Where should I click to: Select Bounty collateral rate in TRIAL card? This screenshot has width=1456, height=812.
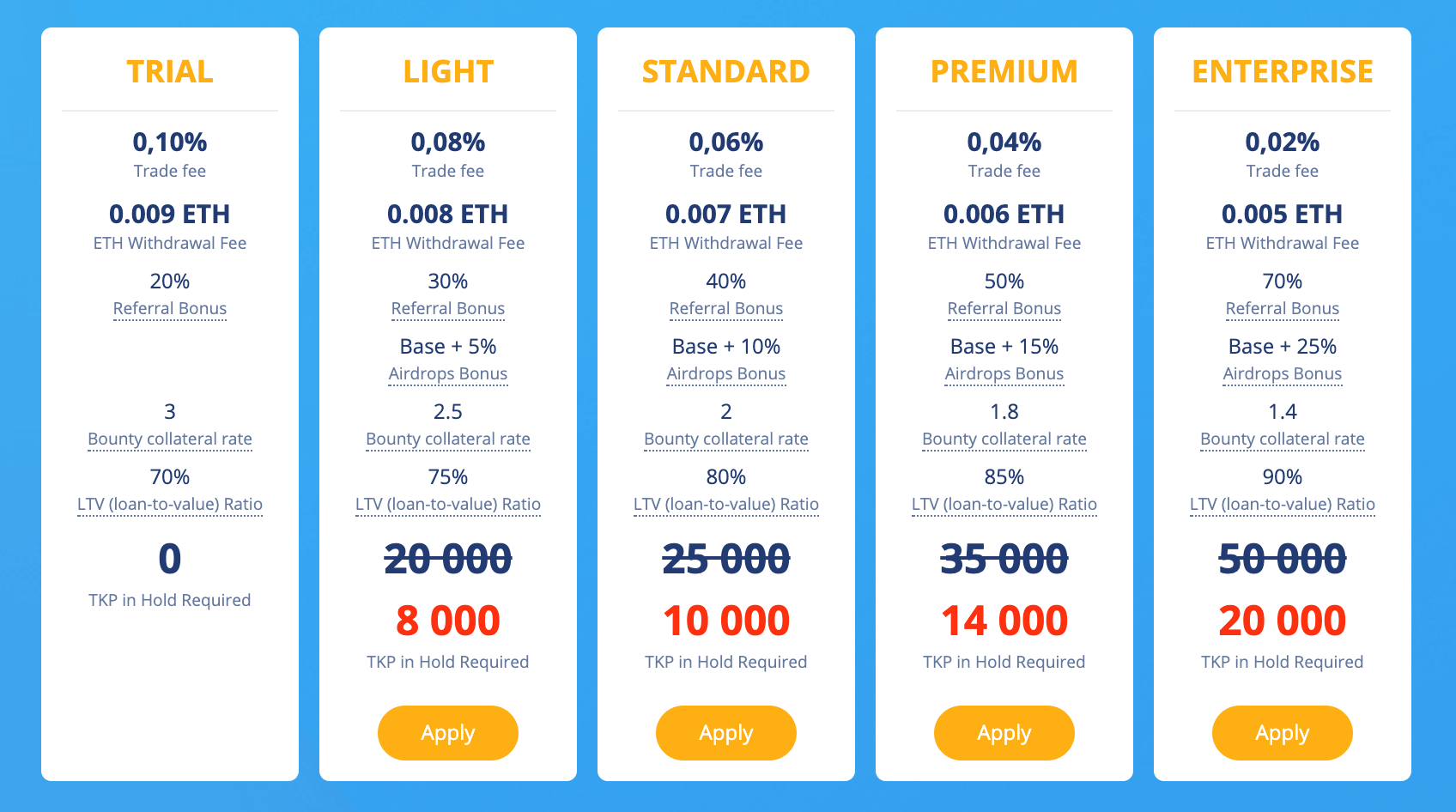pyautogui.click(x=170, y=439)
